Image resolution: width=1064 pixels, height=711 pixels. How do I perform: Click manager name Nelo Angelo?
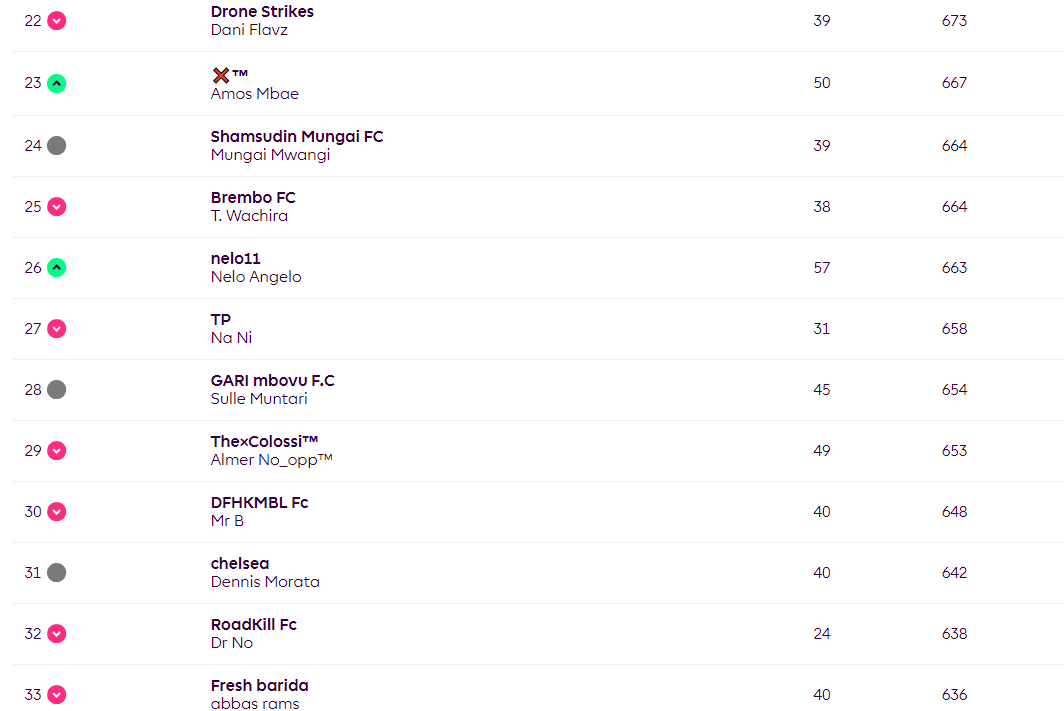pos(256,277)
